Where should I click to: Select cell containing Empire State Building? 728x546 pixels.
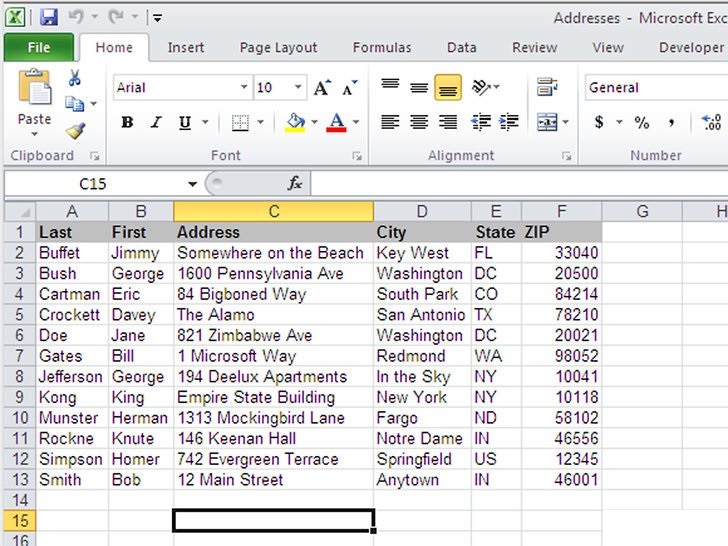(273, 397)
